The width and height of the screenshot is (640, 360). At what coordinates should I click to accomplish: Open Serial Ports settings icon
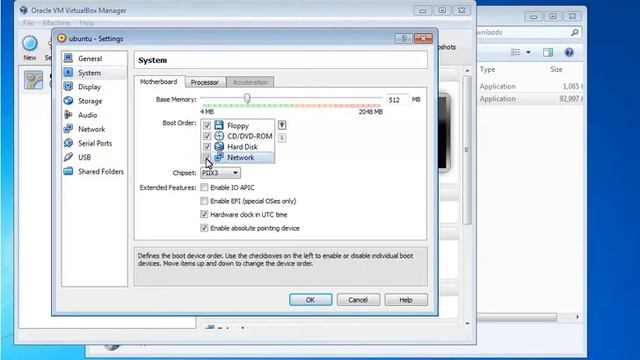tap(69, 143)
